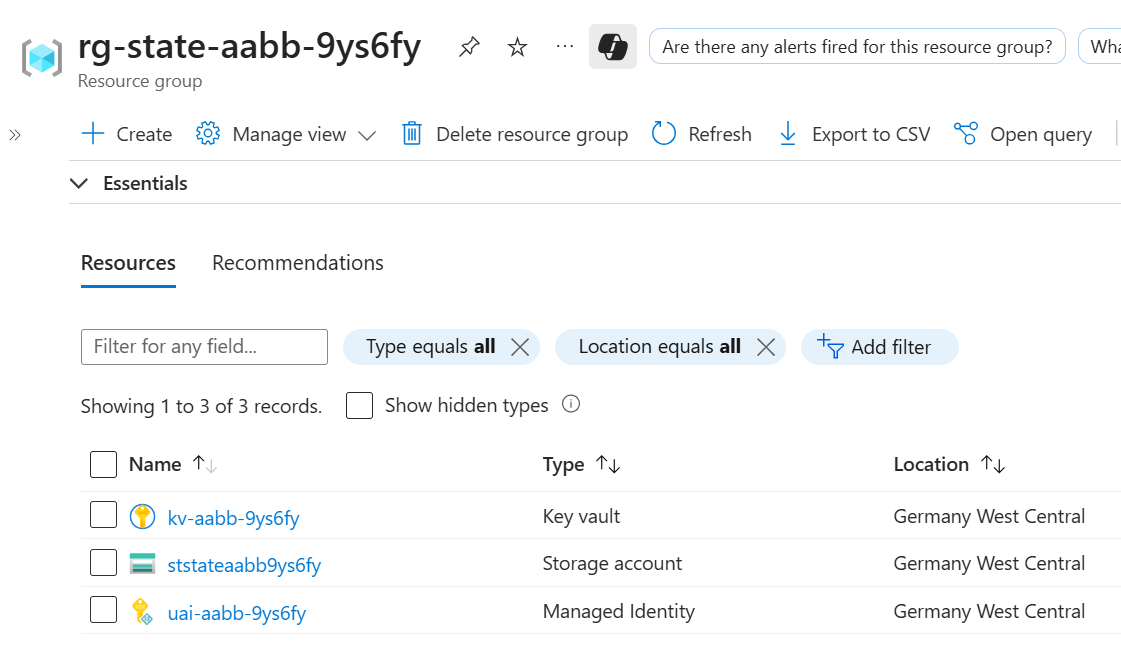Screen dimensions: 1121x651
Task: Check the row checkbox for kv-aabb-9ys6fy
Action: (103, 514)
